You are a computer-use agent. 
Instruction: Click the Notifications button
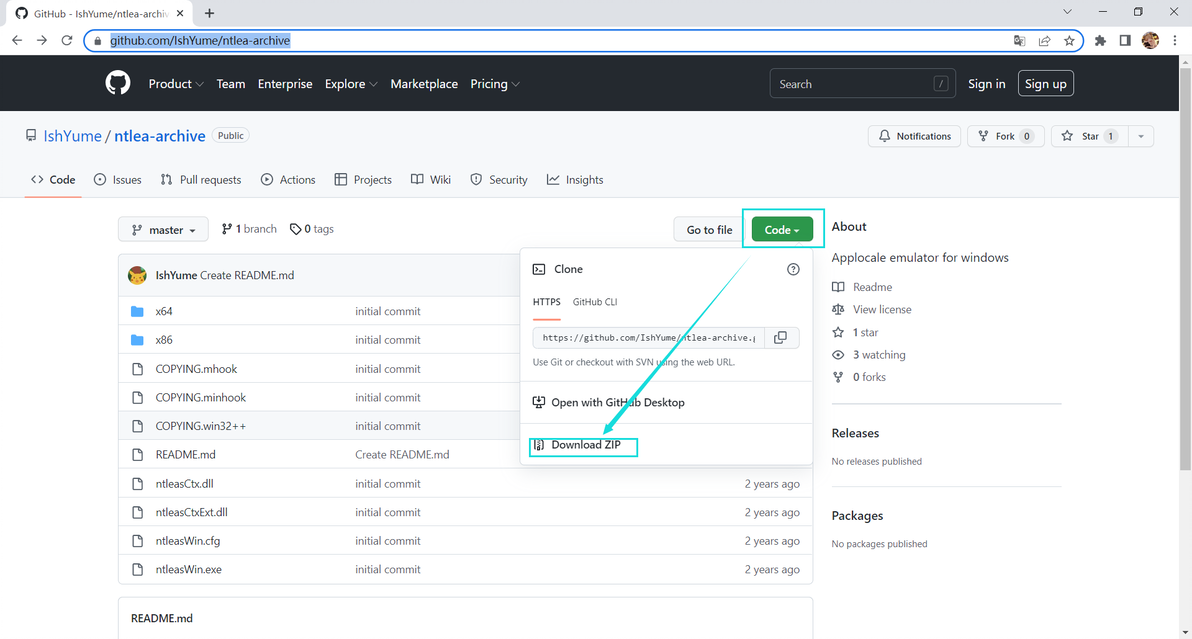click(x=915, y=136)
